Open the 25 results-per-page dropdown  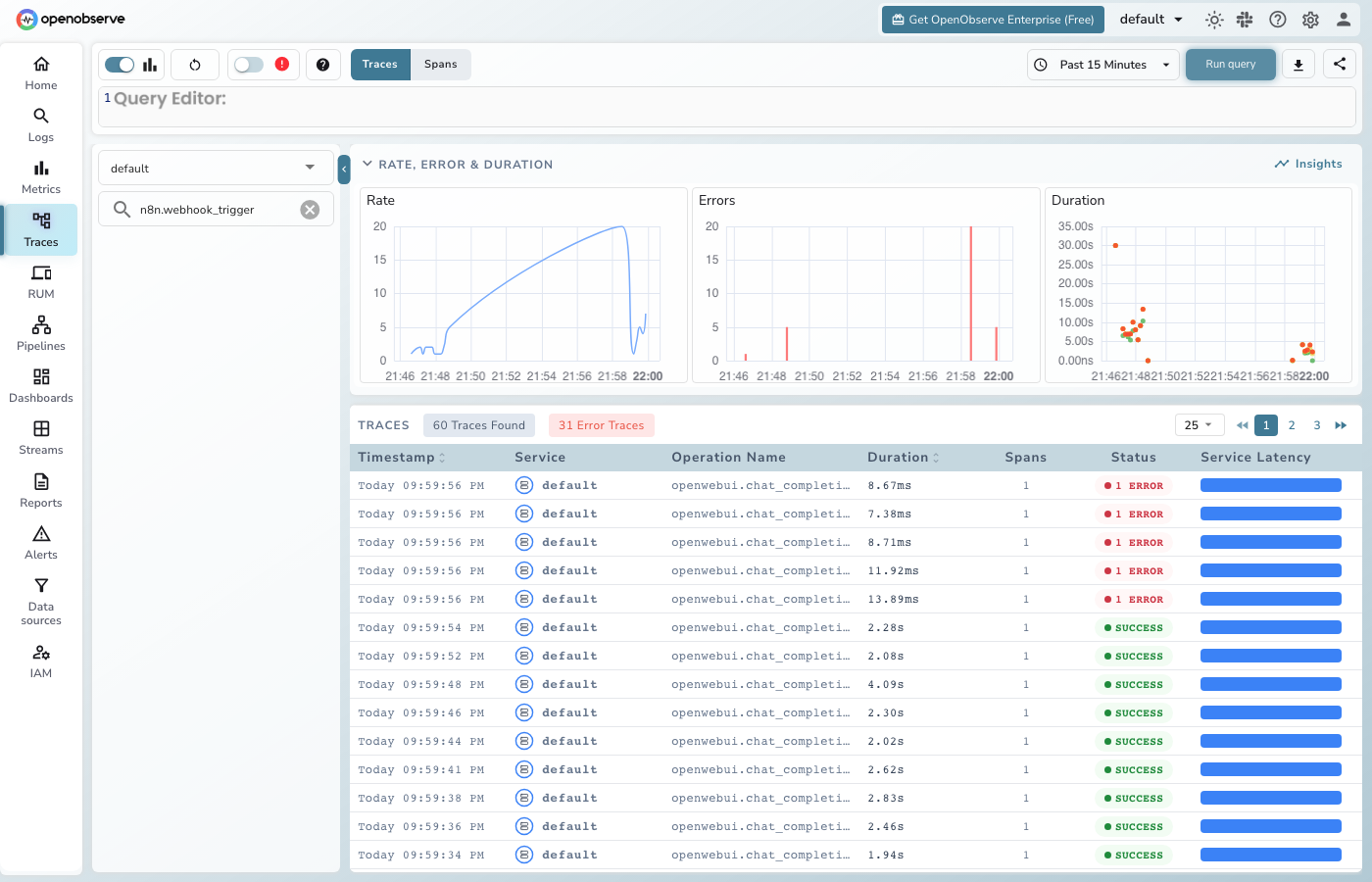click(x=1199, y=424)
